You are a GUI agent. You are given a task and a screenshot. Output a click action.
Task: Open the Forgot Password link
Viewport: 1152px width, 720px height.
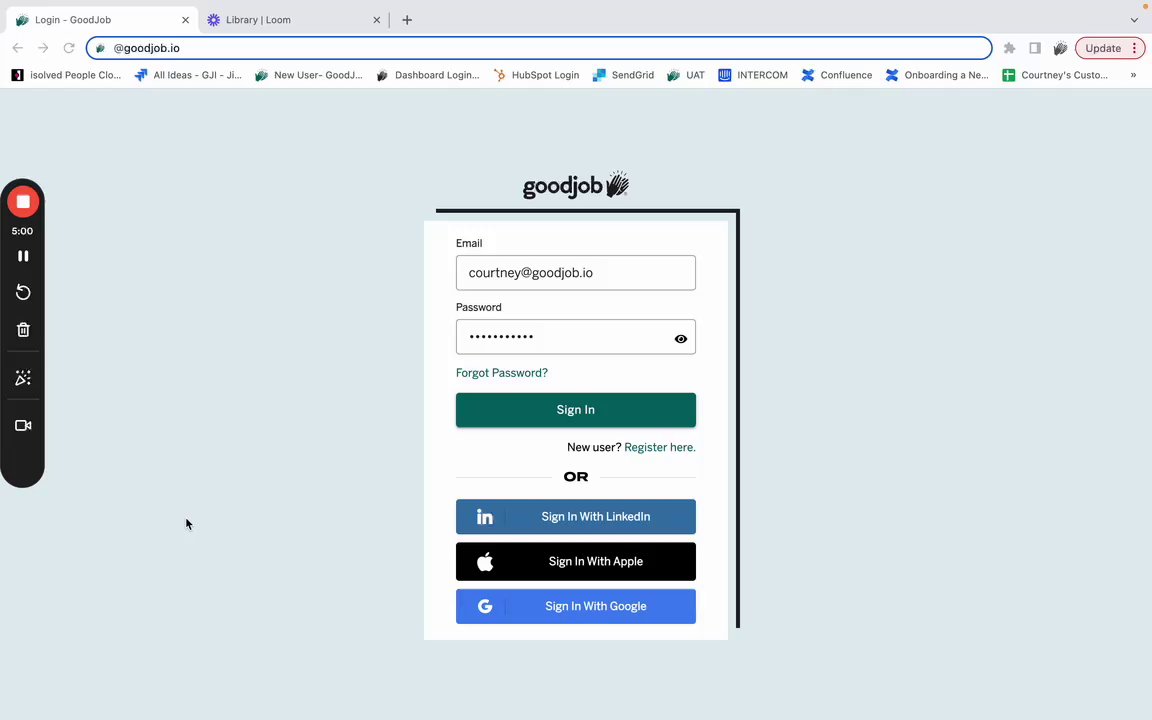pos(502,372)
